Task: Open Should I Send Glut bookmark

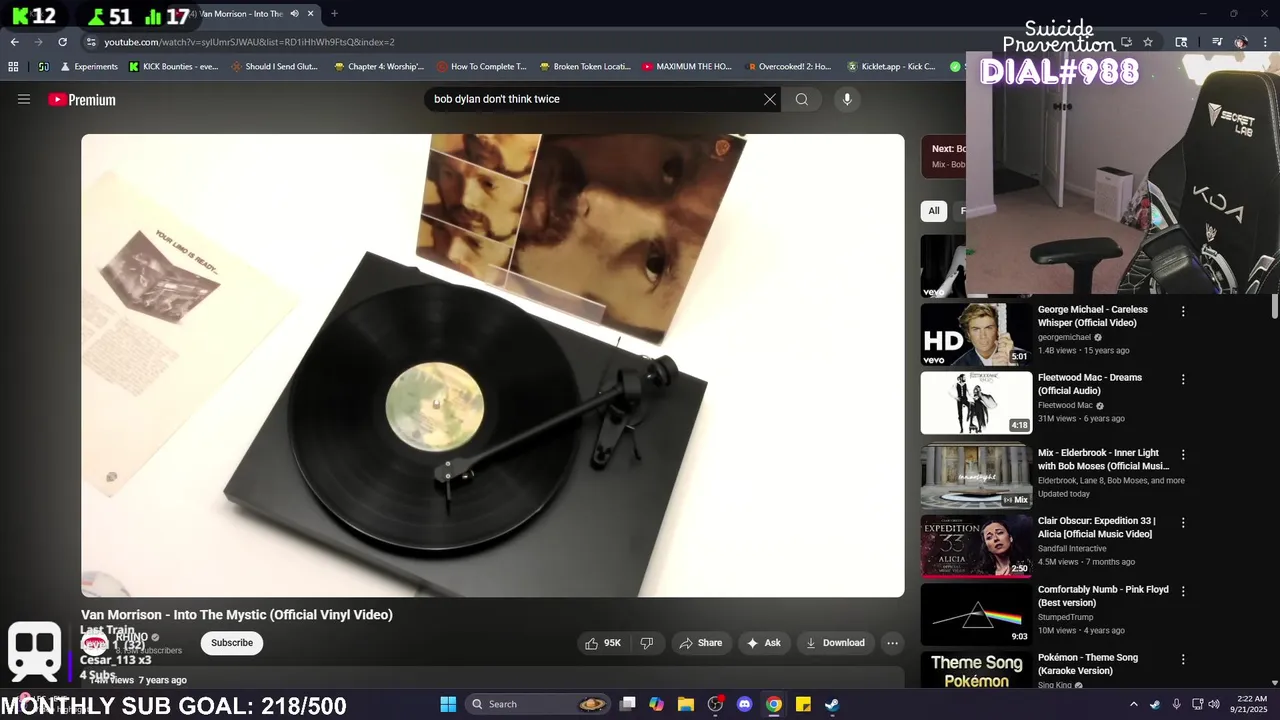Action: coord(274,67)
